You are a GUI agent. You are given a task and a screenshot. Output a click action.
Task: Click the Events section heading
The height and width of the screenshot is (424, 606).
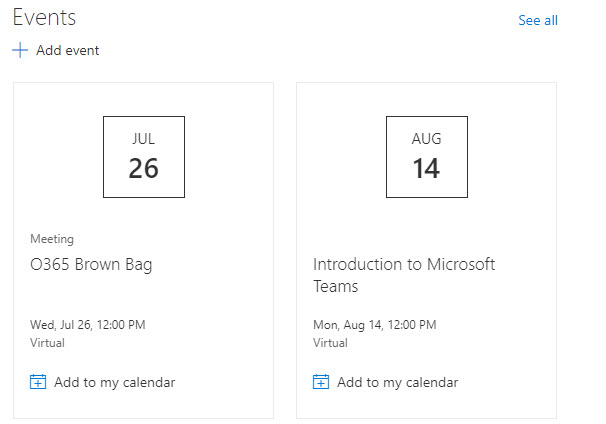[x=44, y=17]
